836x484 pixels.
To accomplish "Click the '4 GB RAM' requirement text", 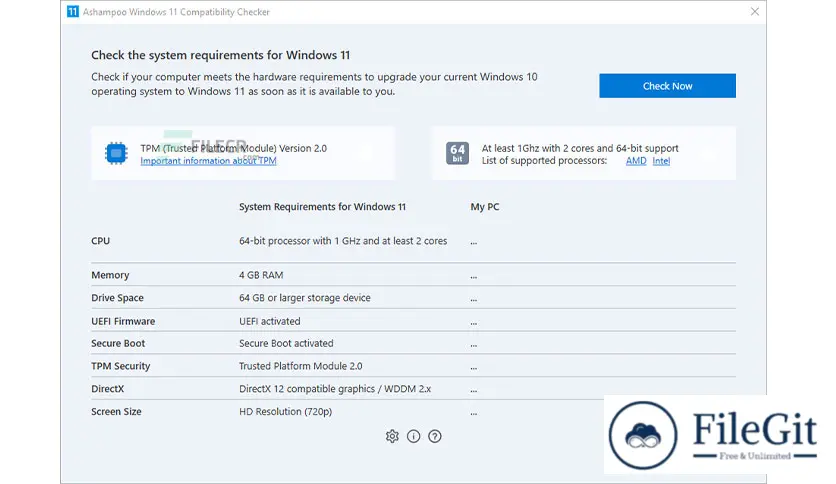I will point(261,275).
